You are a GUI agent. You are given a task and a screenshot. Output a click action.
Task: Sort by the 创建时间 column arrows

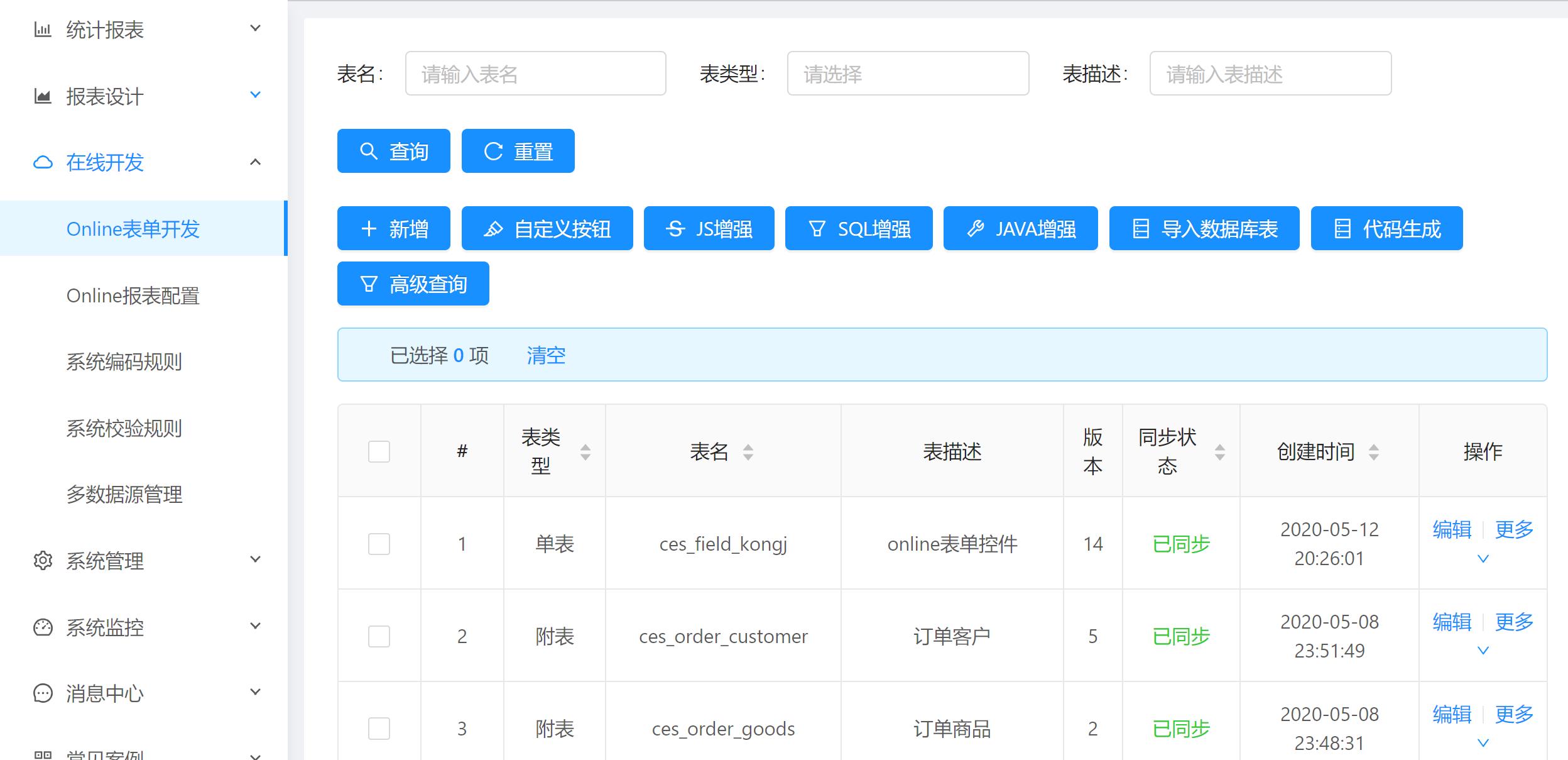1374,452
